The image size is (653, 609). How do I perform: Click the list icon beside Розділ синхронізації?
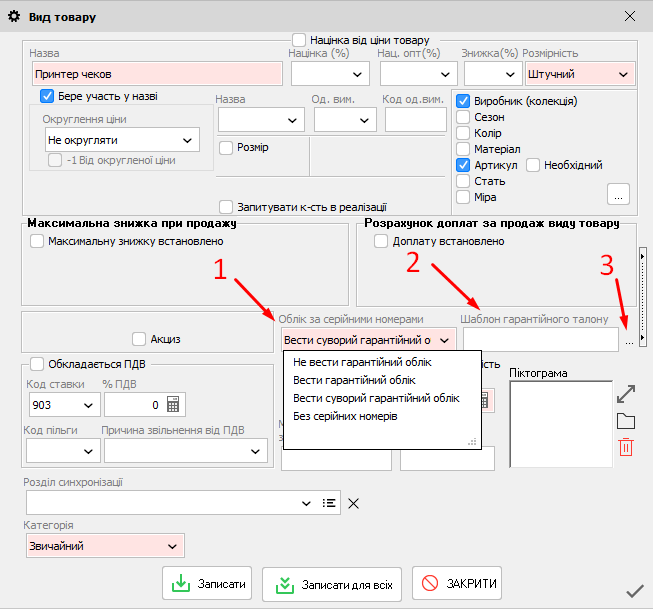pos(329,503)
